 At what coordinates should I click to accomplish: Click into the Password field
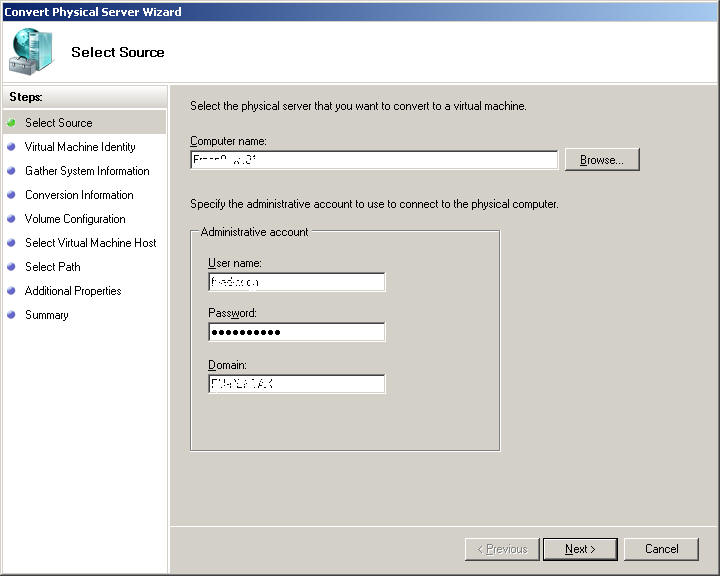(297, 332)
